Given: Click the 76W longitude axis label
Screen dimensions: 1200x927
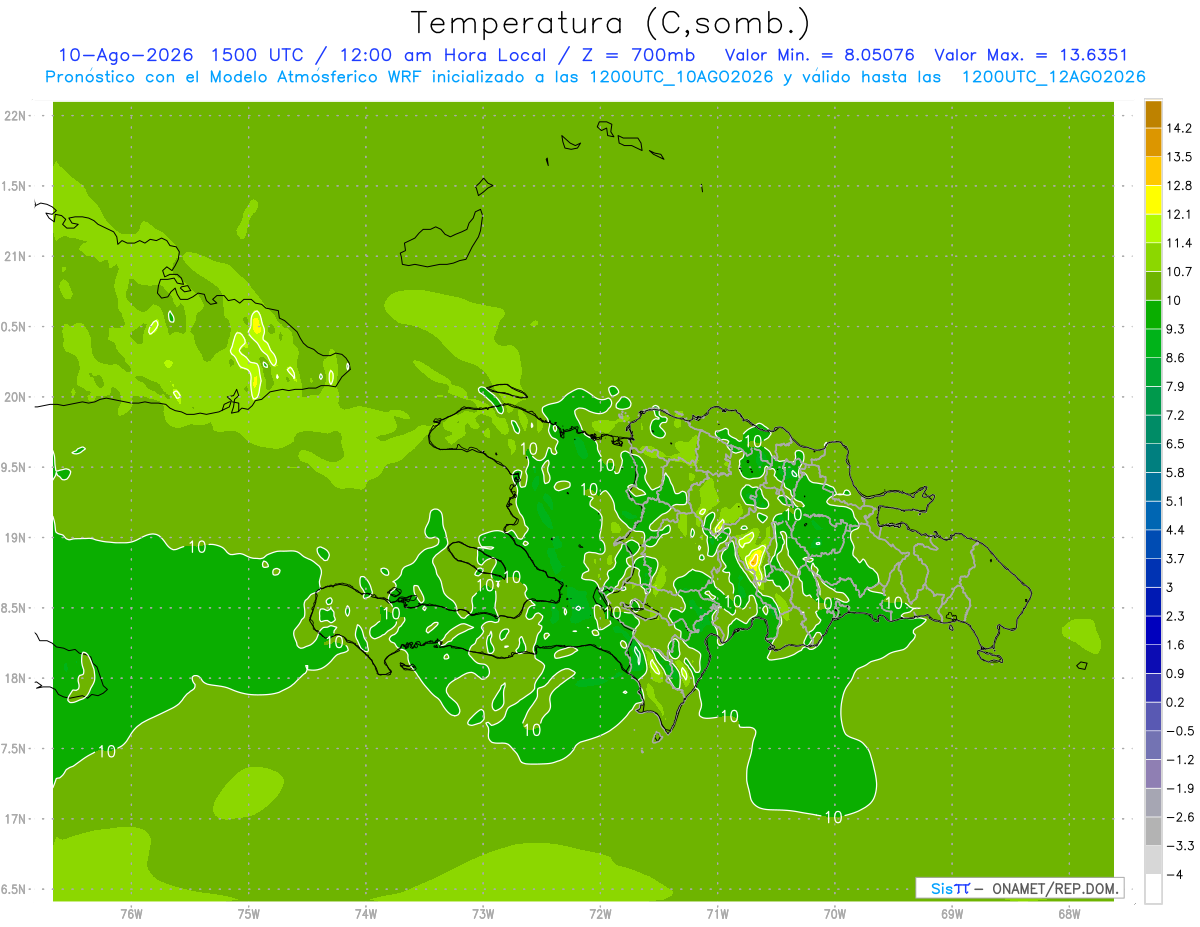Looking at the screenshot, I should pos(131,914).
